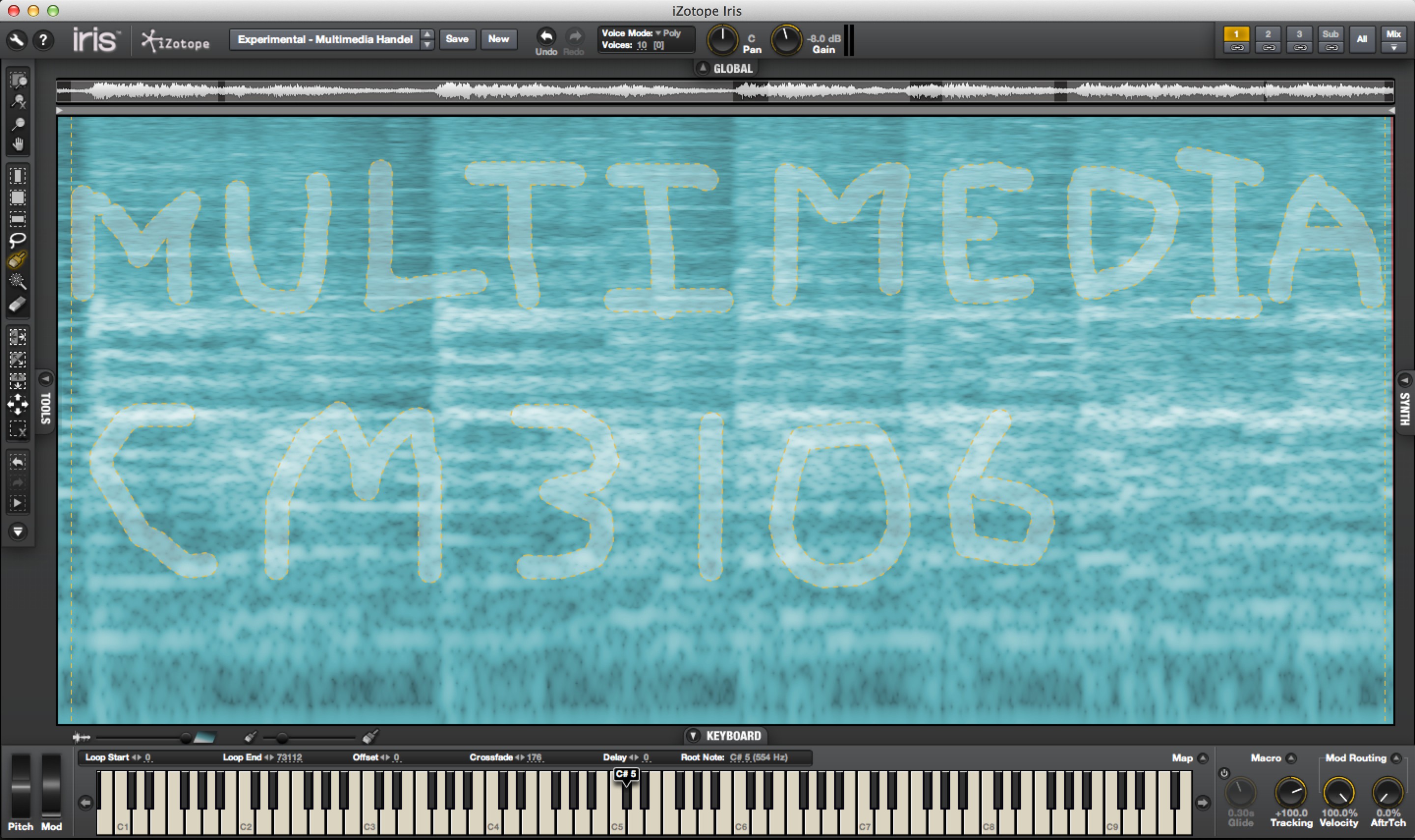1415x840 pixels.
Task: Expand the Map section
Action: tap(1203, 758)
